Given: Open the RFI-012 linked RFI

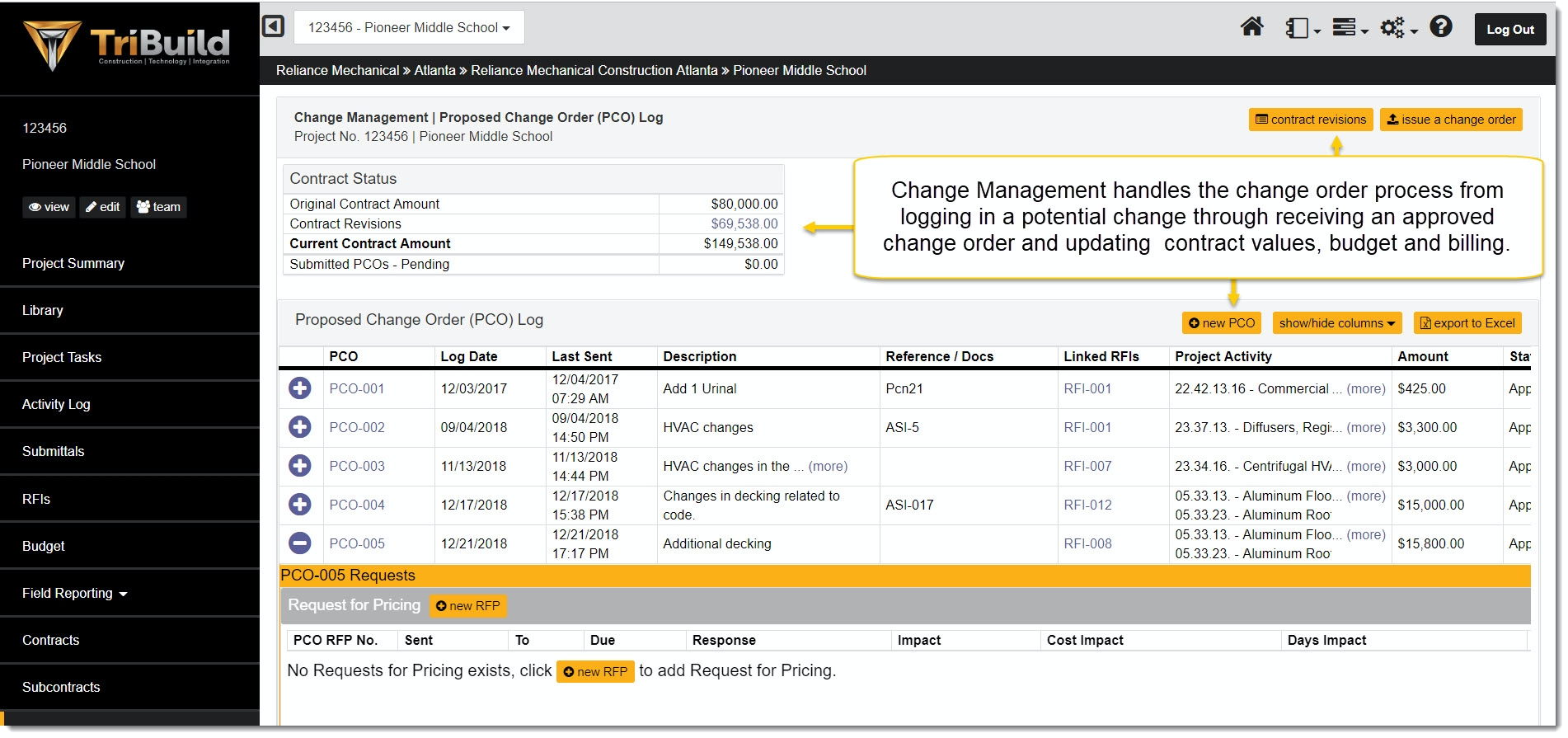Looking at the screenshot, I should (1087, 505).
